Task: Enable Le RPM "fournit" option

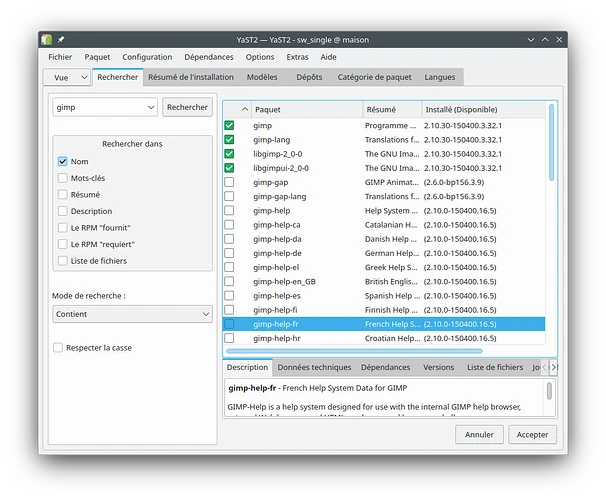Action: pyautogui.click(x=63, y=228)
